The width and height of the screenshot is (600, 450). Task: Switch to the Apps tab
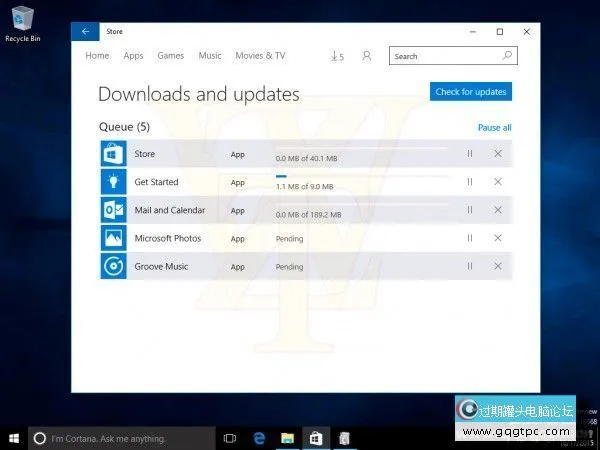tap(133, 56)
